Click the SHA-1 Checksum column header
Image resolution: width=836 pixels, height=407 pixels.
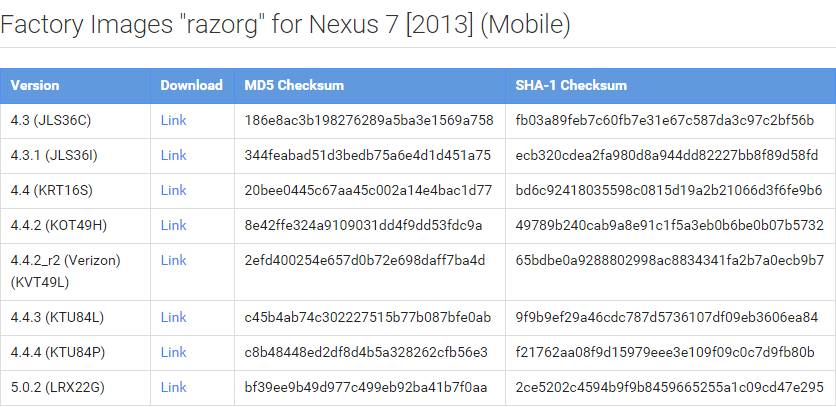point(571,85)
